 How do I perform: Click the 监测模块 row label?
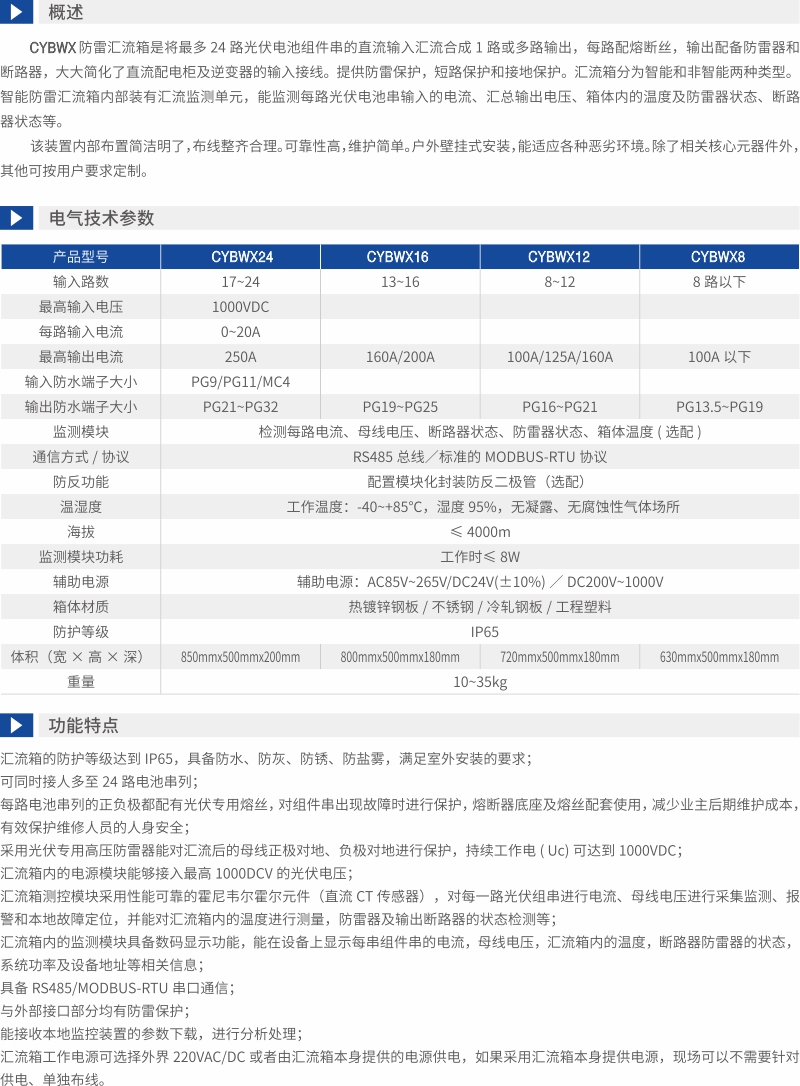point(80,431)
